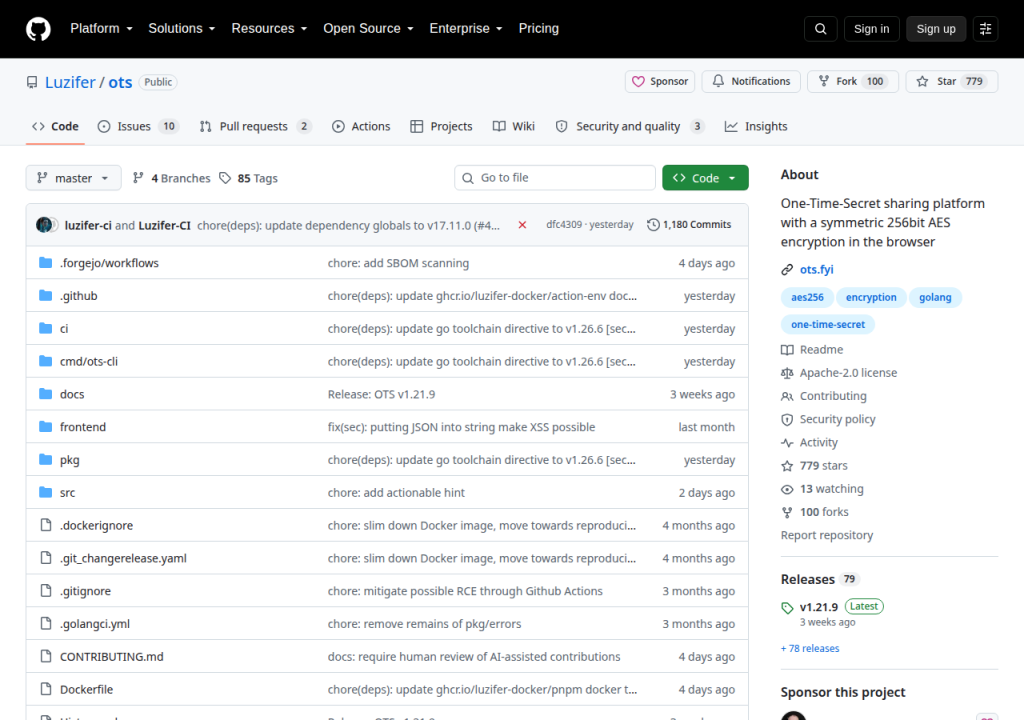Click the Sponsor heart button
This screenshot has width=1024, height=720.
pos(660,82)
